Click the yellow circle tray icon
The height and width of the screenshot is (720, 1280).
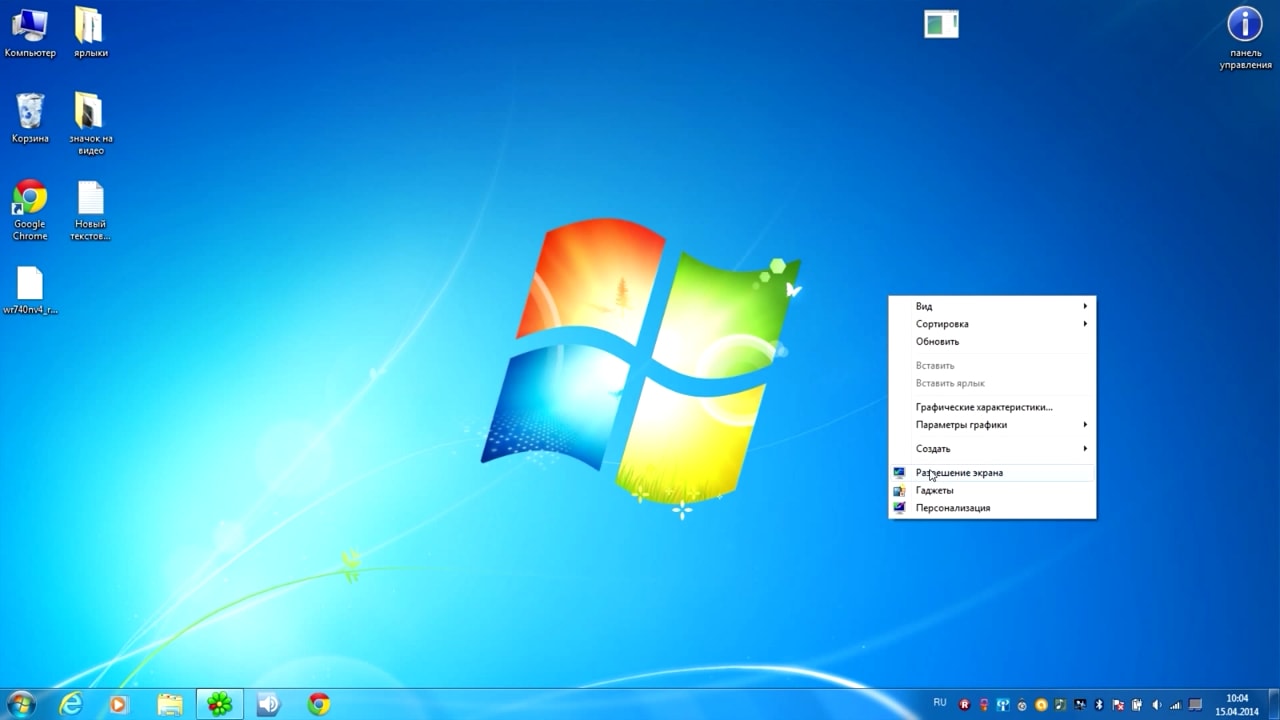1041,704
